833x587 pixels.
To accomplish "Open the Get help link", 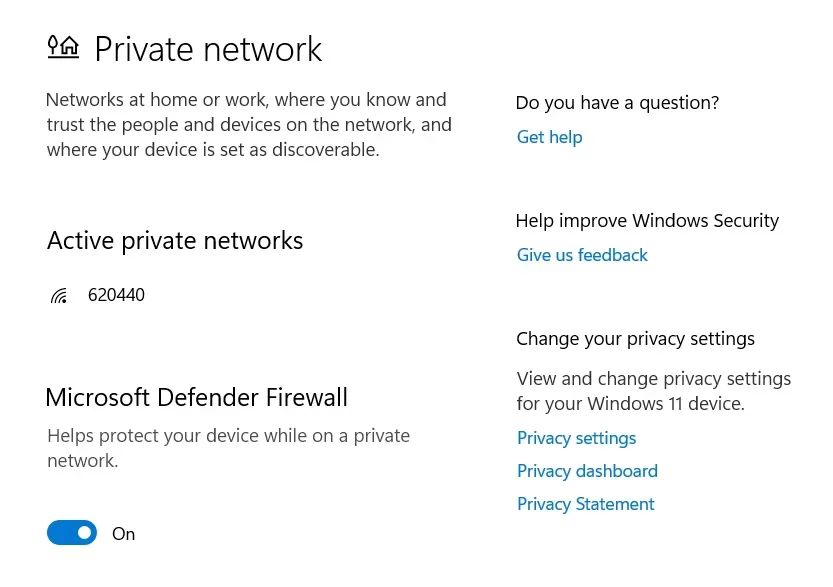I will tap(549, 137).
